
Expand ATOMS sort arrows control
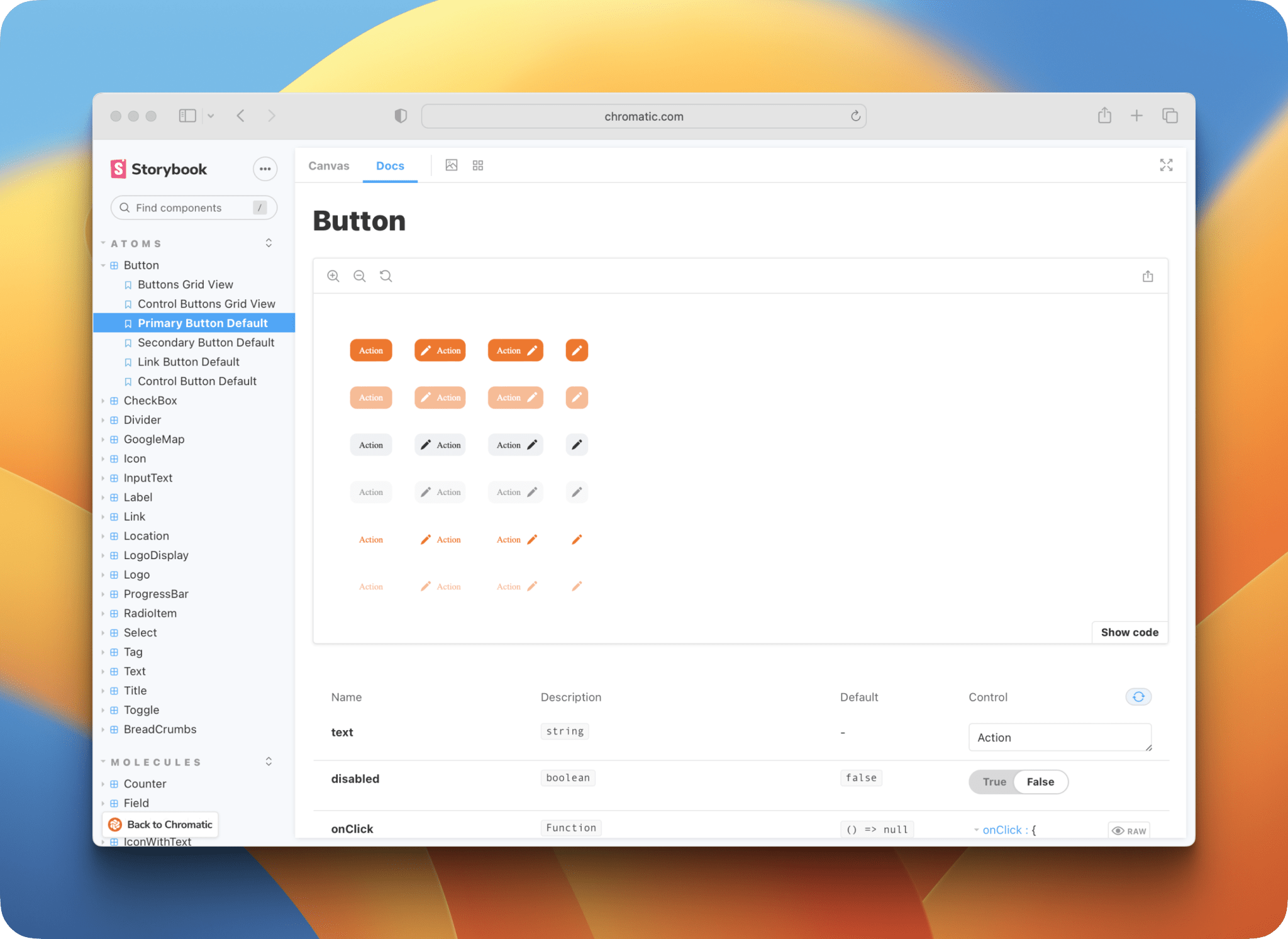click(269, 243)
